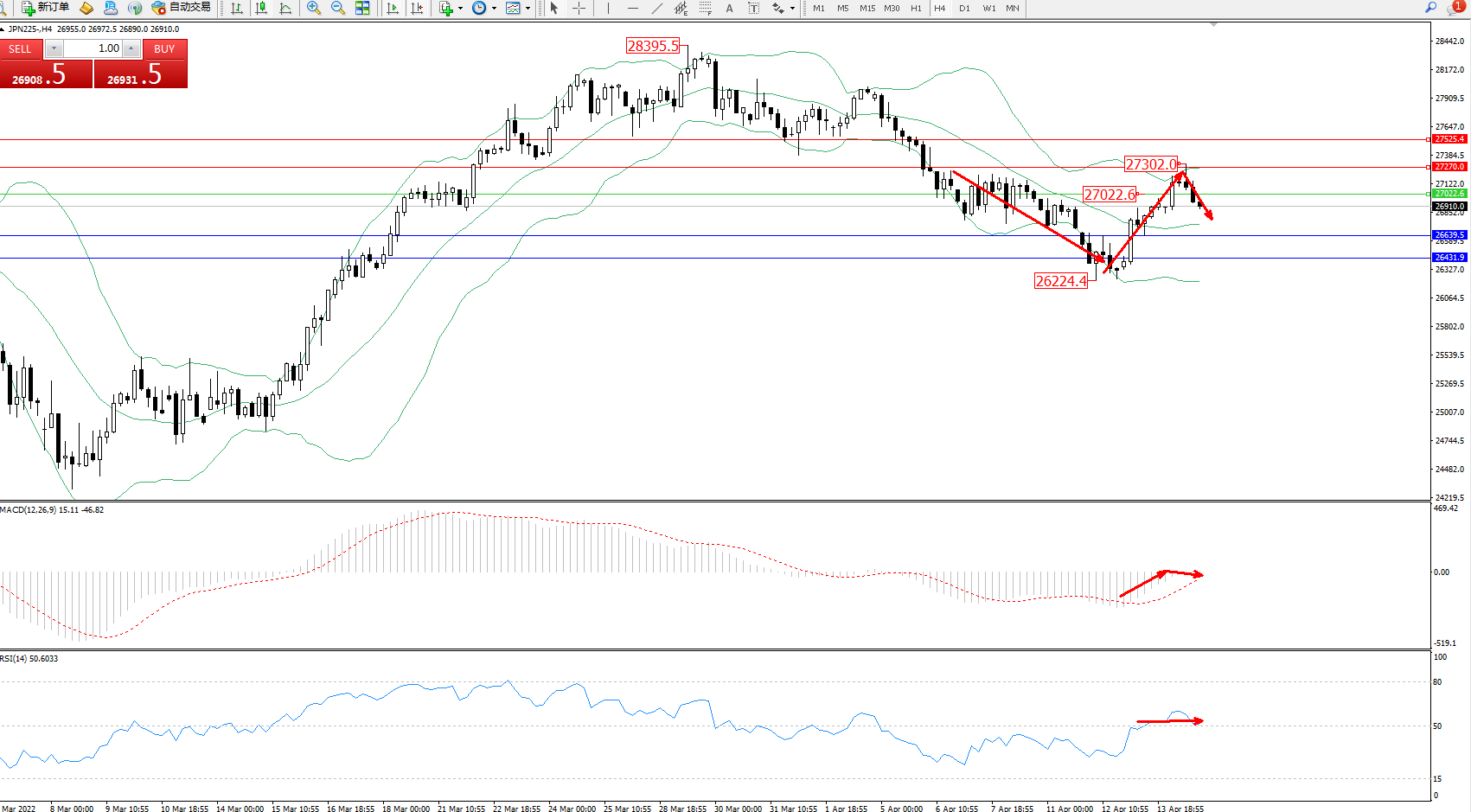The width and height of the screenshot is (1471, 812).
Task: Open the search magnifier in top right
Action: pyautogui.click(x=1431, y=8)
